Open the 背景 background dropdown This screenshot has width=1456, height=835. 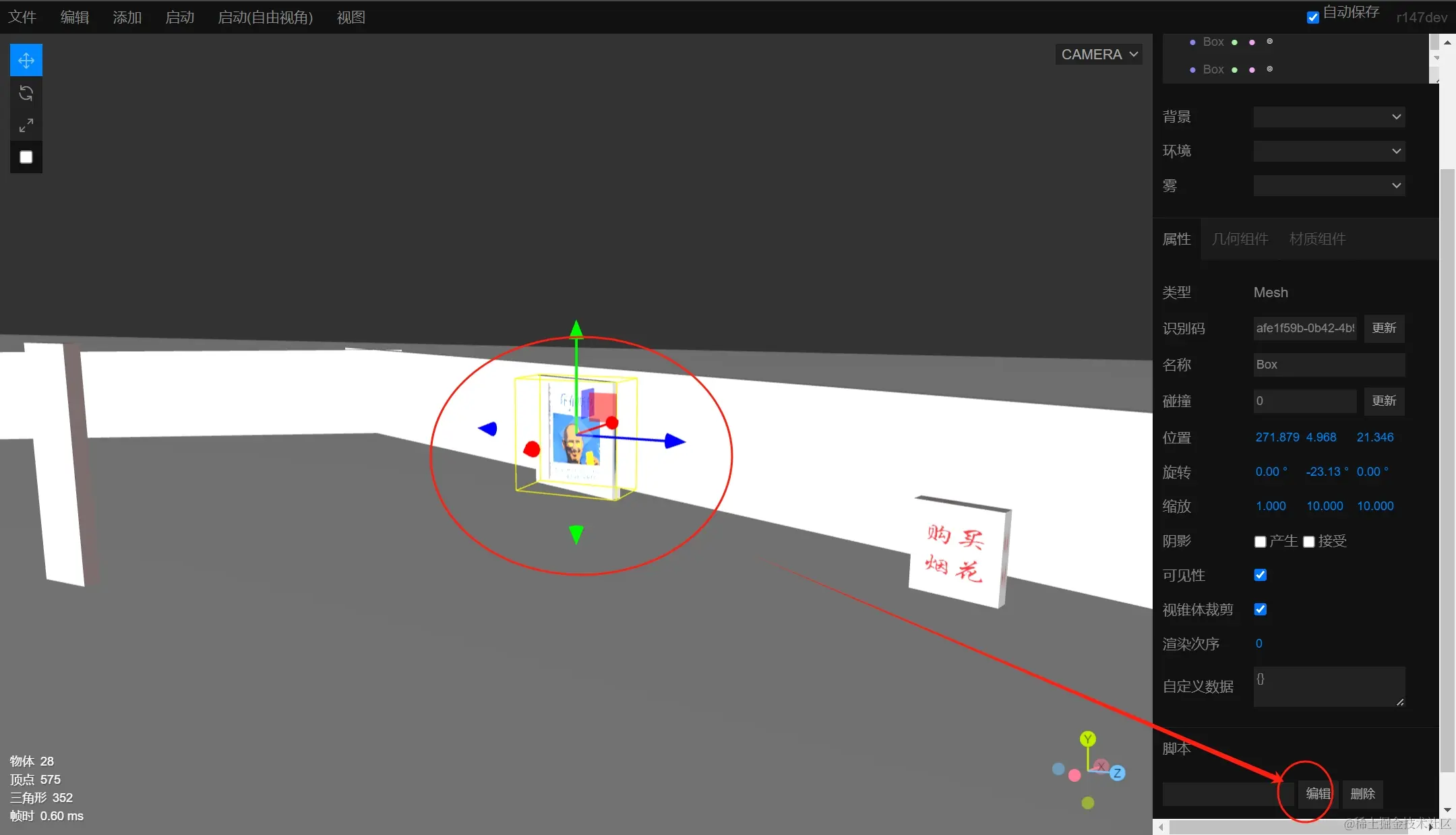click(x=1329, y=117)
